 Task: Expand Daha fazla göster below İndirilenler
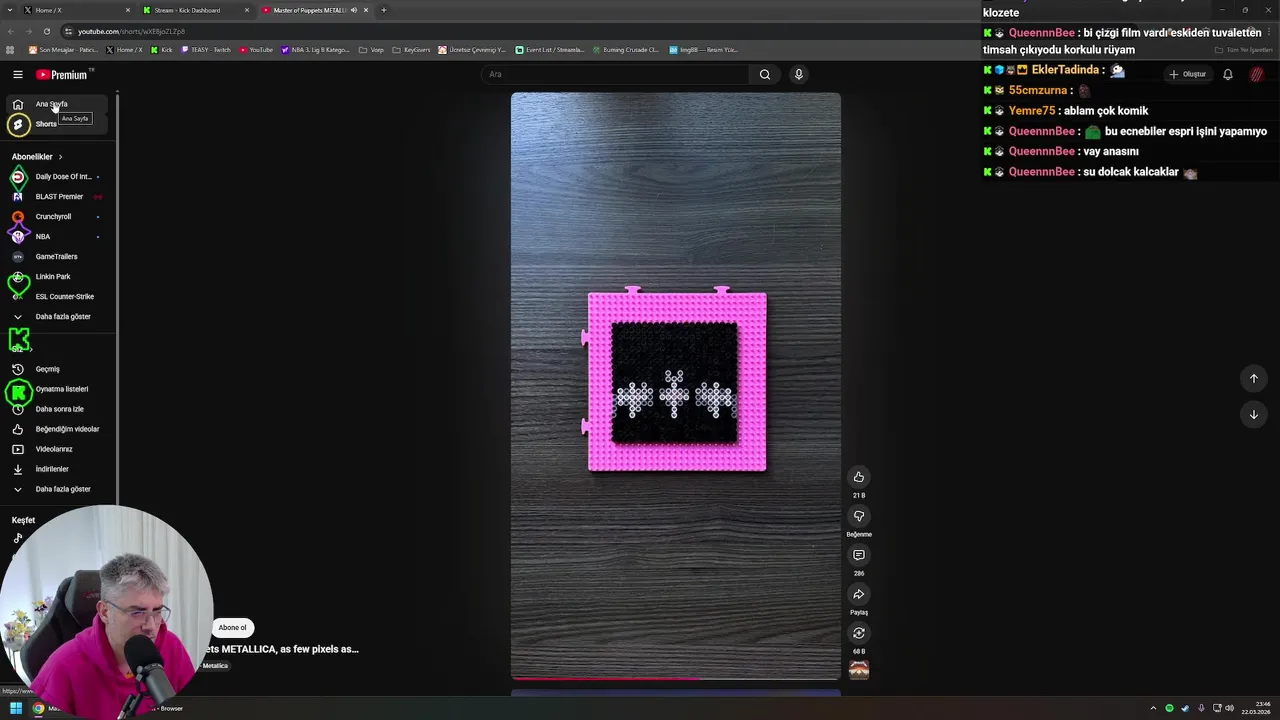[x=57, y=489]
